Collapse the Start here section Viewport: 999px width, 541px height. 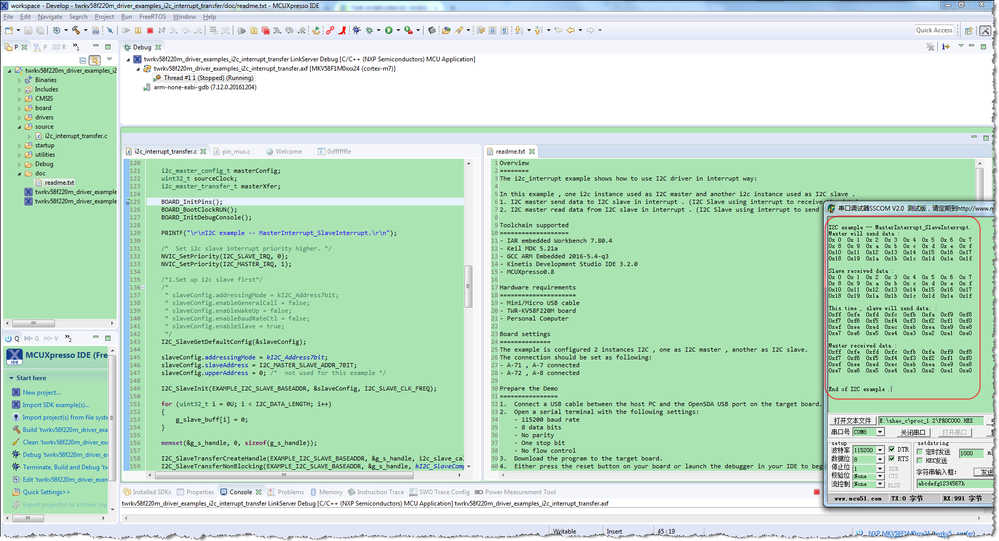point(11,378)
